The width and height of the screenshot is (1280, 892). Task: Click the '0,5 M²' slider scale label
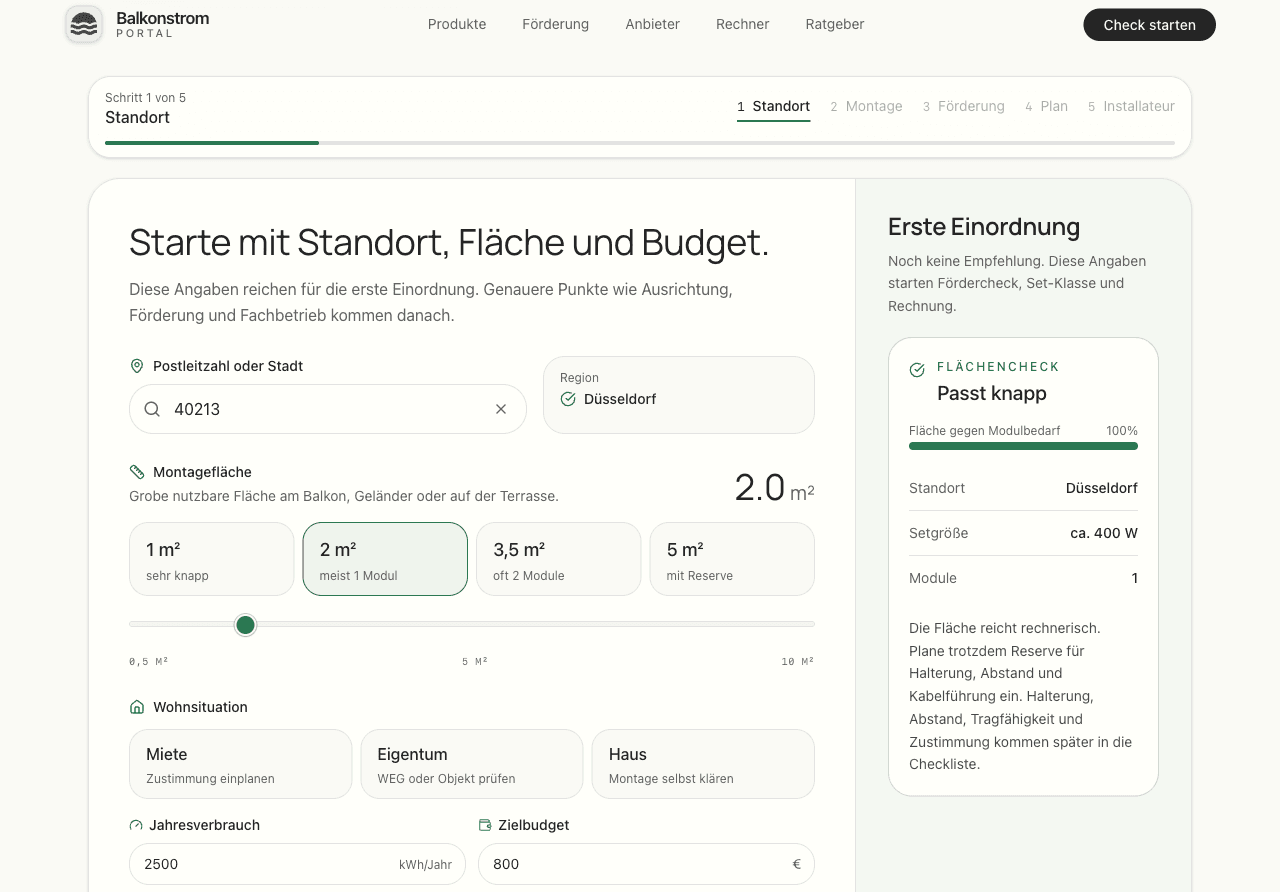coord(148,662)
